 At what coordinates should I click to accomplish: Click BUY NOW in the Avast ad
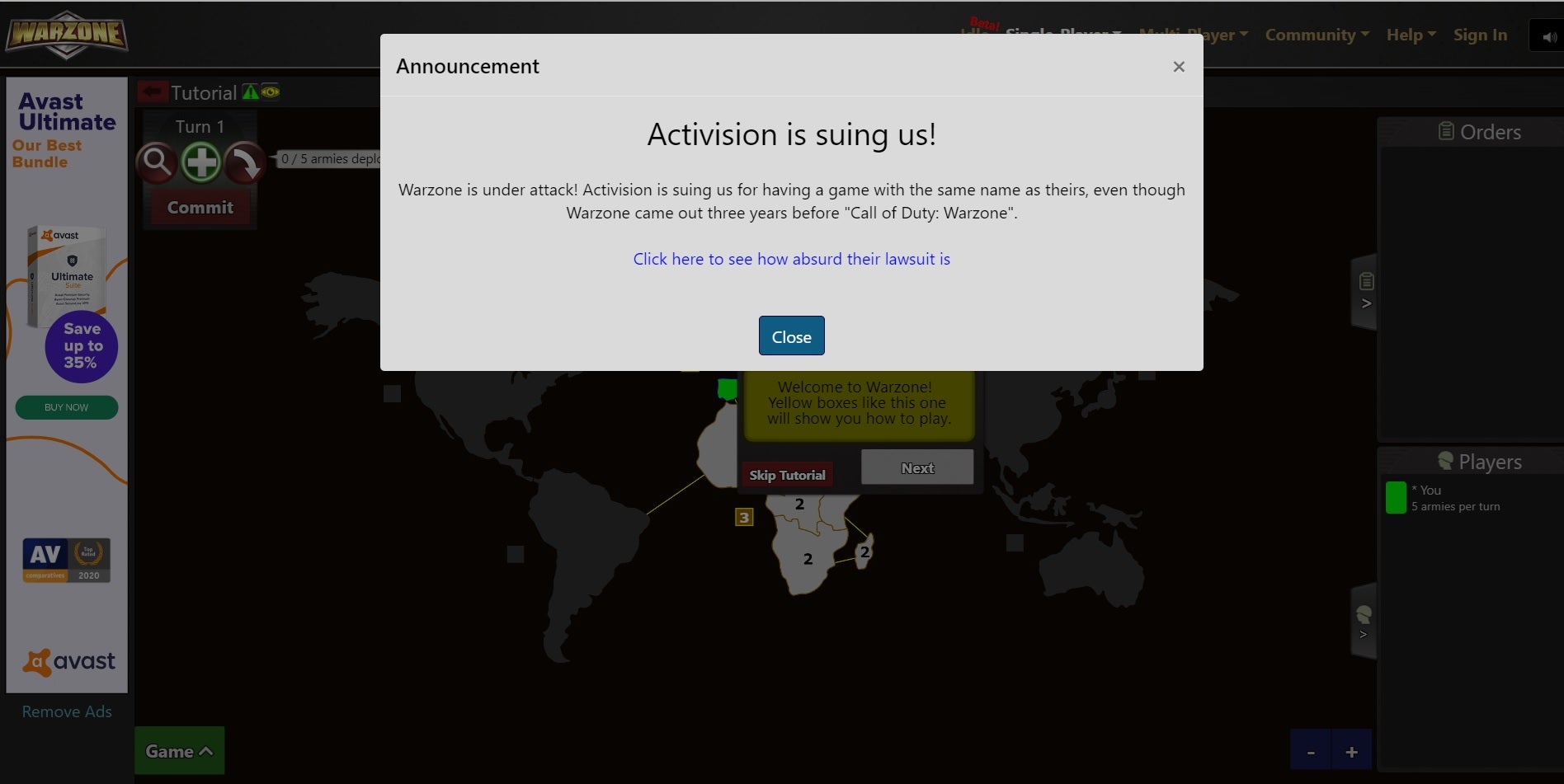click(x=66, y=407)
